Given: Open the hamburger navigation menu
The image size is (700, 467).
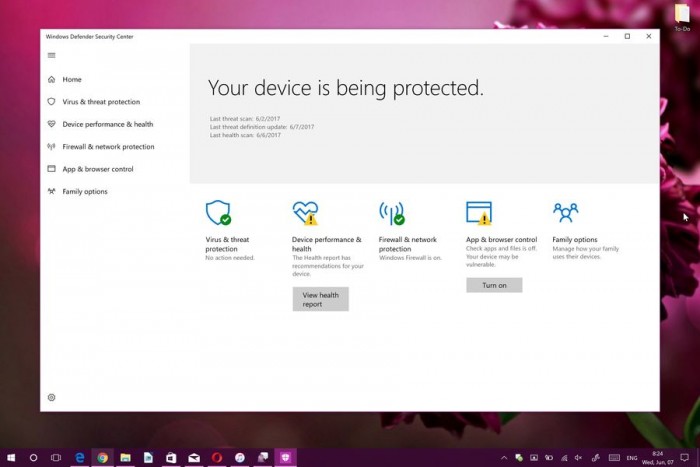Looking at the screenshot, I should coord(51,55).
